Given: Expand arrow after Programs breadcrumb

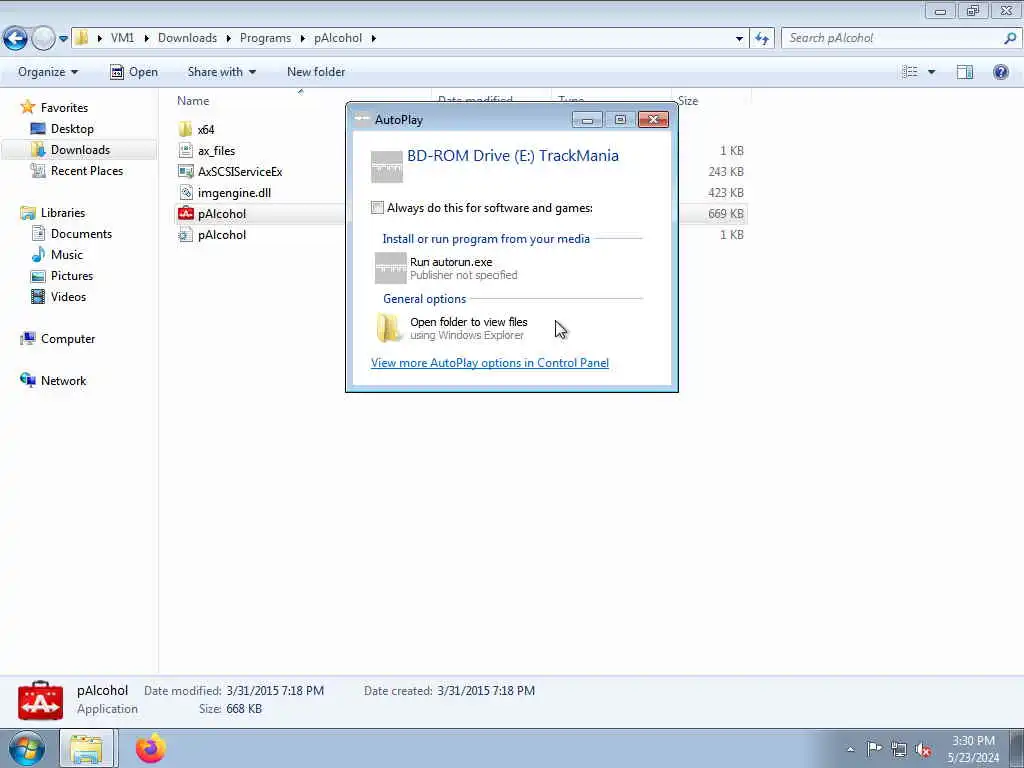Looking at the screenshot, I should [302, 39].
